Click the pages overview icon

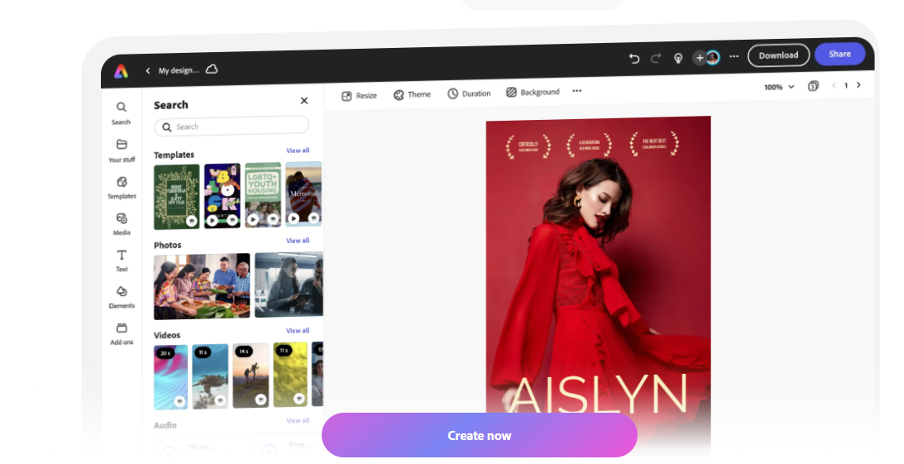tap(813, 86)
